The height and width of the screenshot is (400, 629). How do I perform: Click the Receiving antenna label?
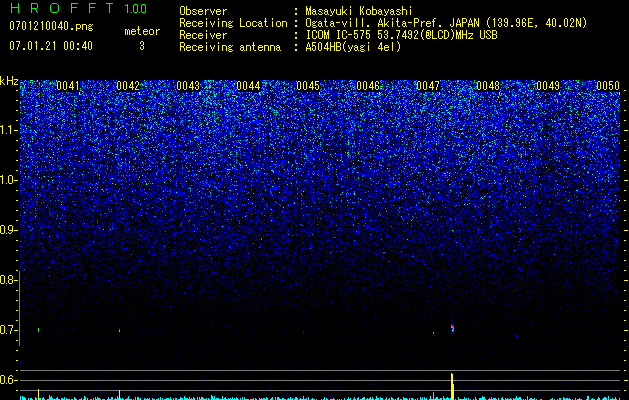pos(230,47)
